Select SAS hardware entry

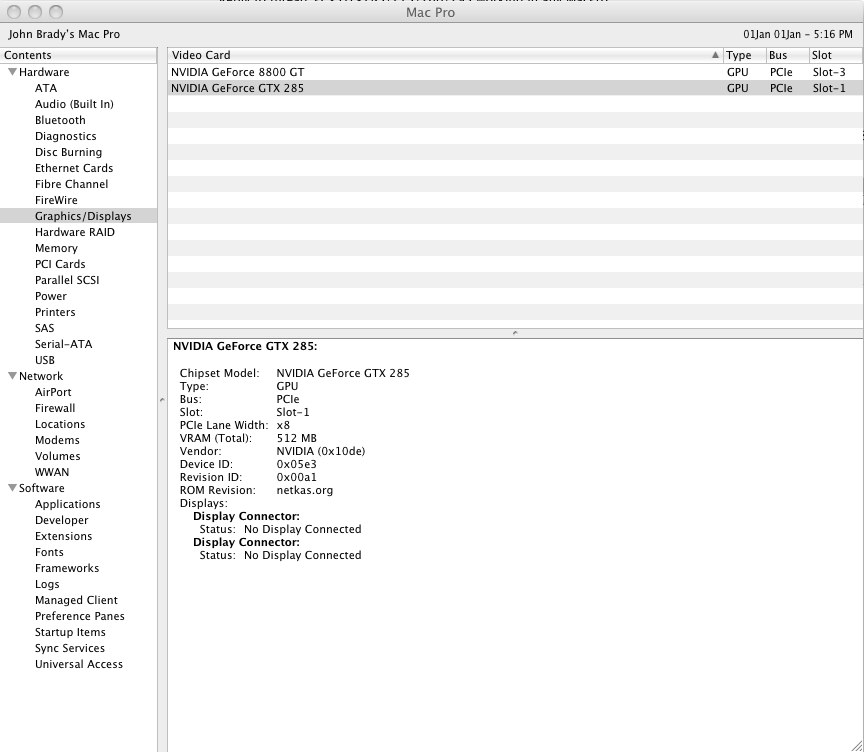45,328
